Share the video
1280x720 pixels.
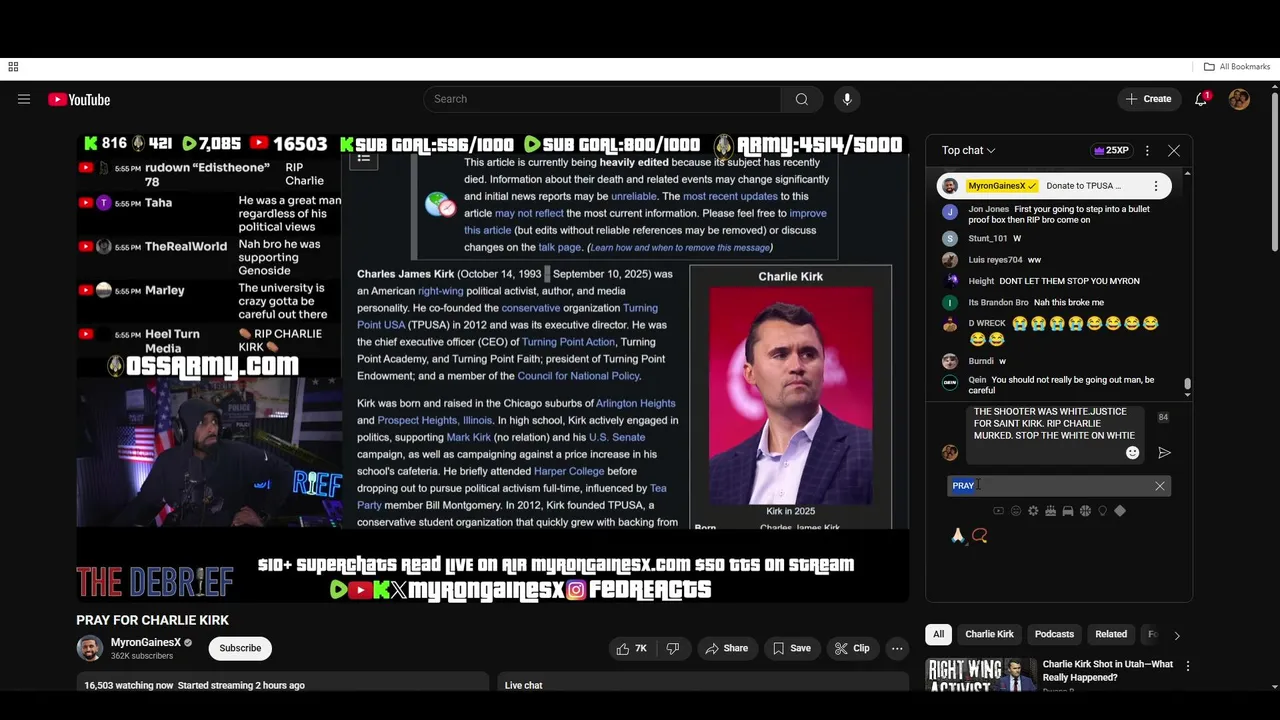pos(726,648)
